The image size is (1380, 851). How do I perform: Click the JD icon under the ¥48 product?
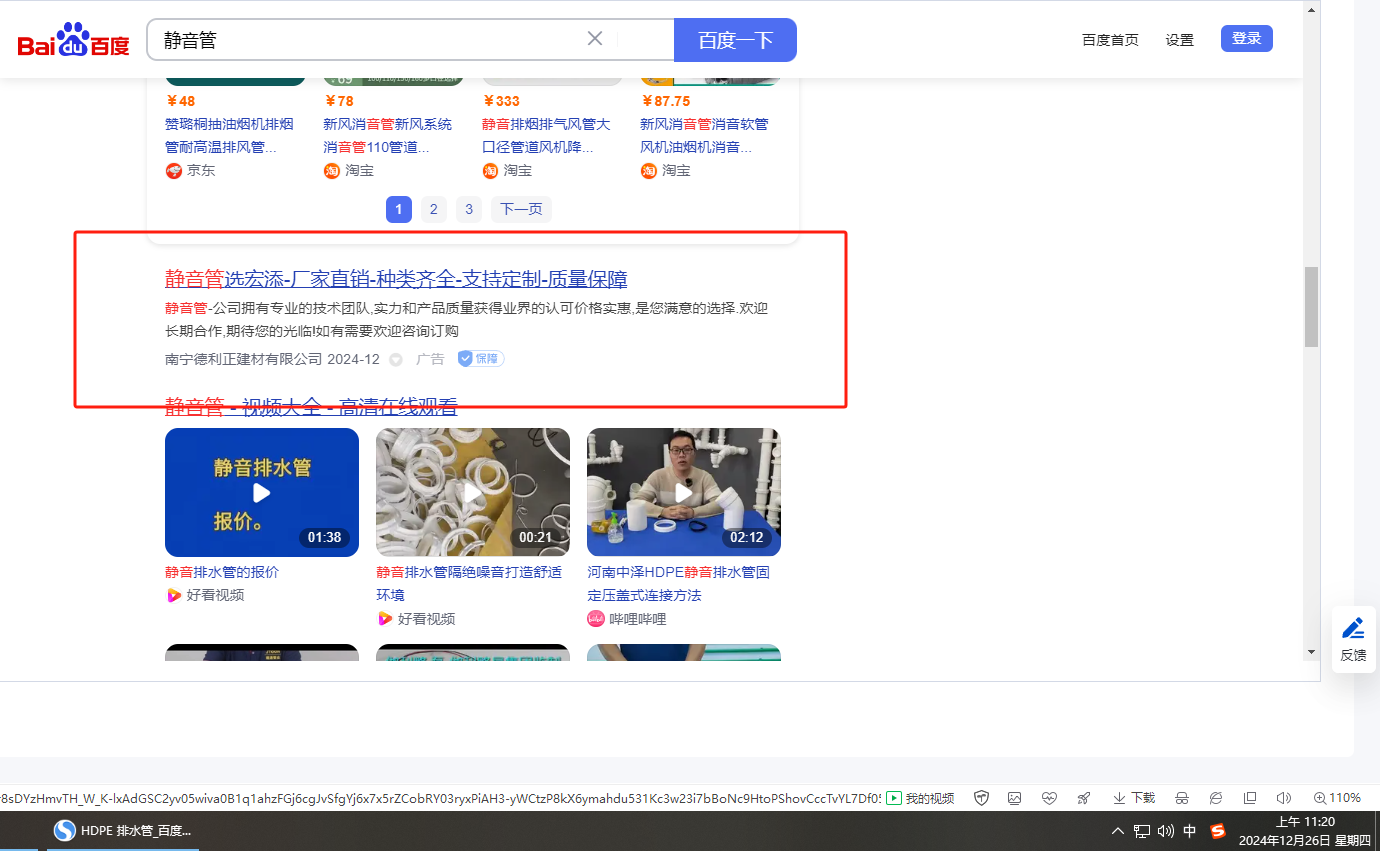174,170
